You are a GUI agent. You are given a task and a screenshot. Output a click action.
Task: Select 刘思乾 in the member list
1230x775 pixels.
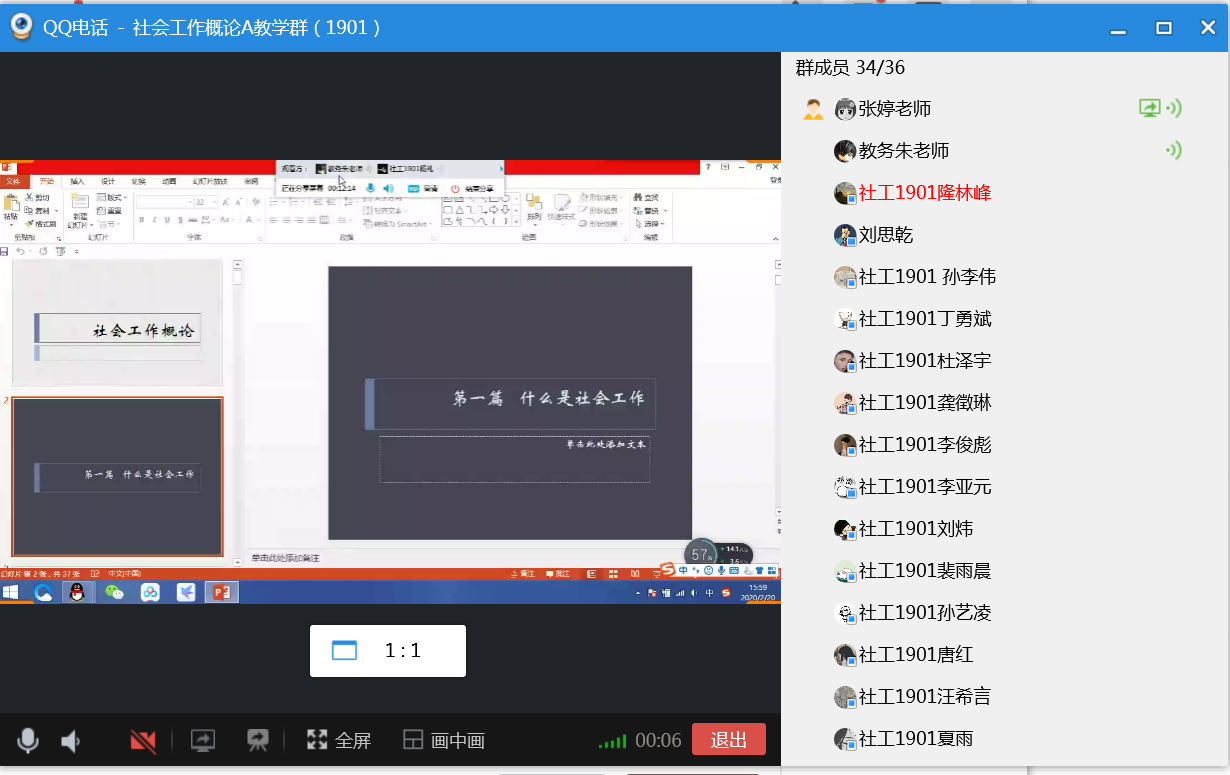(x=886, y=235)
